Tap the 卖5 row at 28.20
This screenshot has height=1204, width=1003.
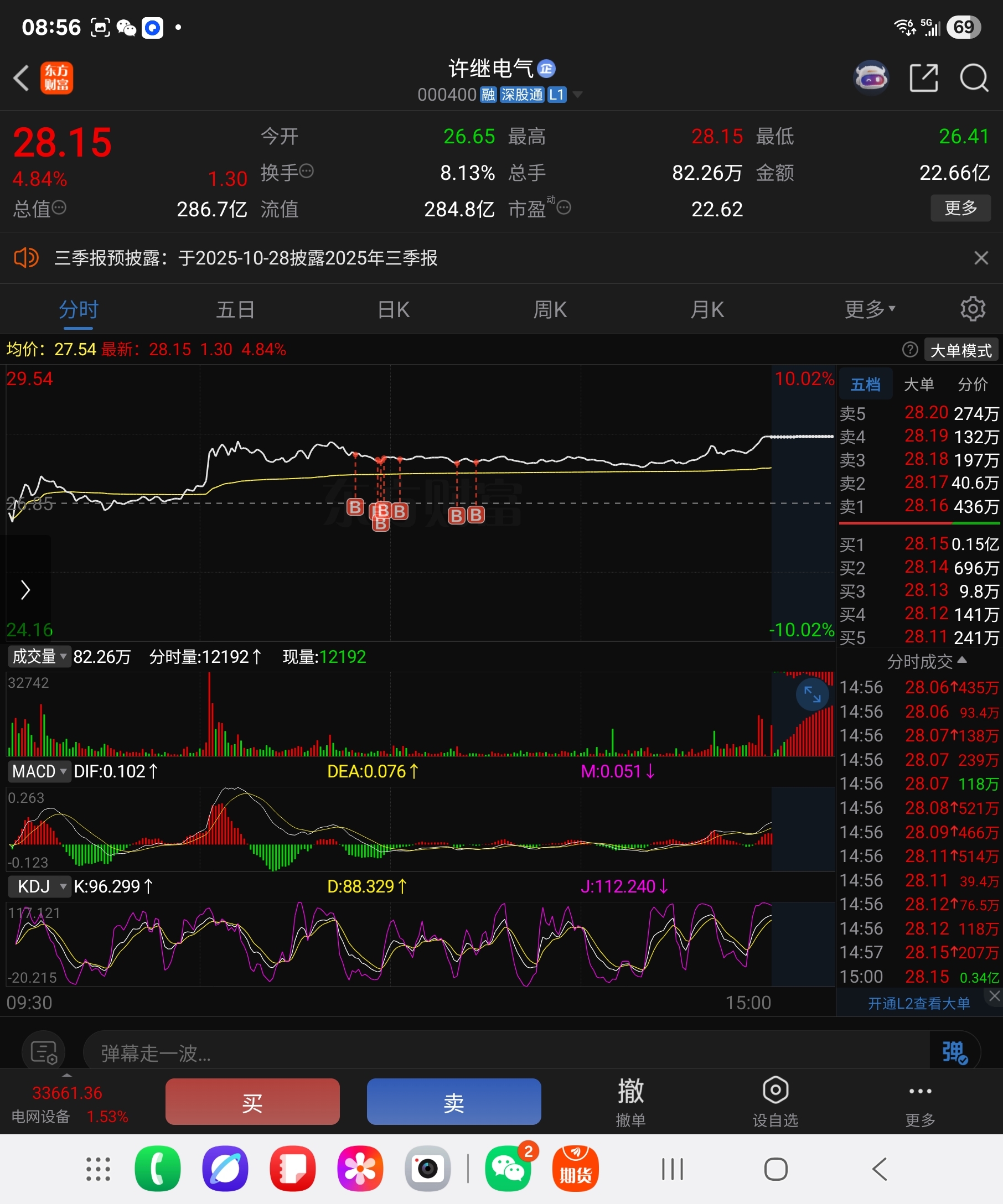click(919, 413)
